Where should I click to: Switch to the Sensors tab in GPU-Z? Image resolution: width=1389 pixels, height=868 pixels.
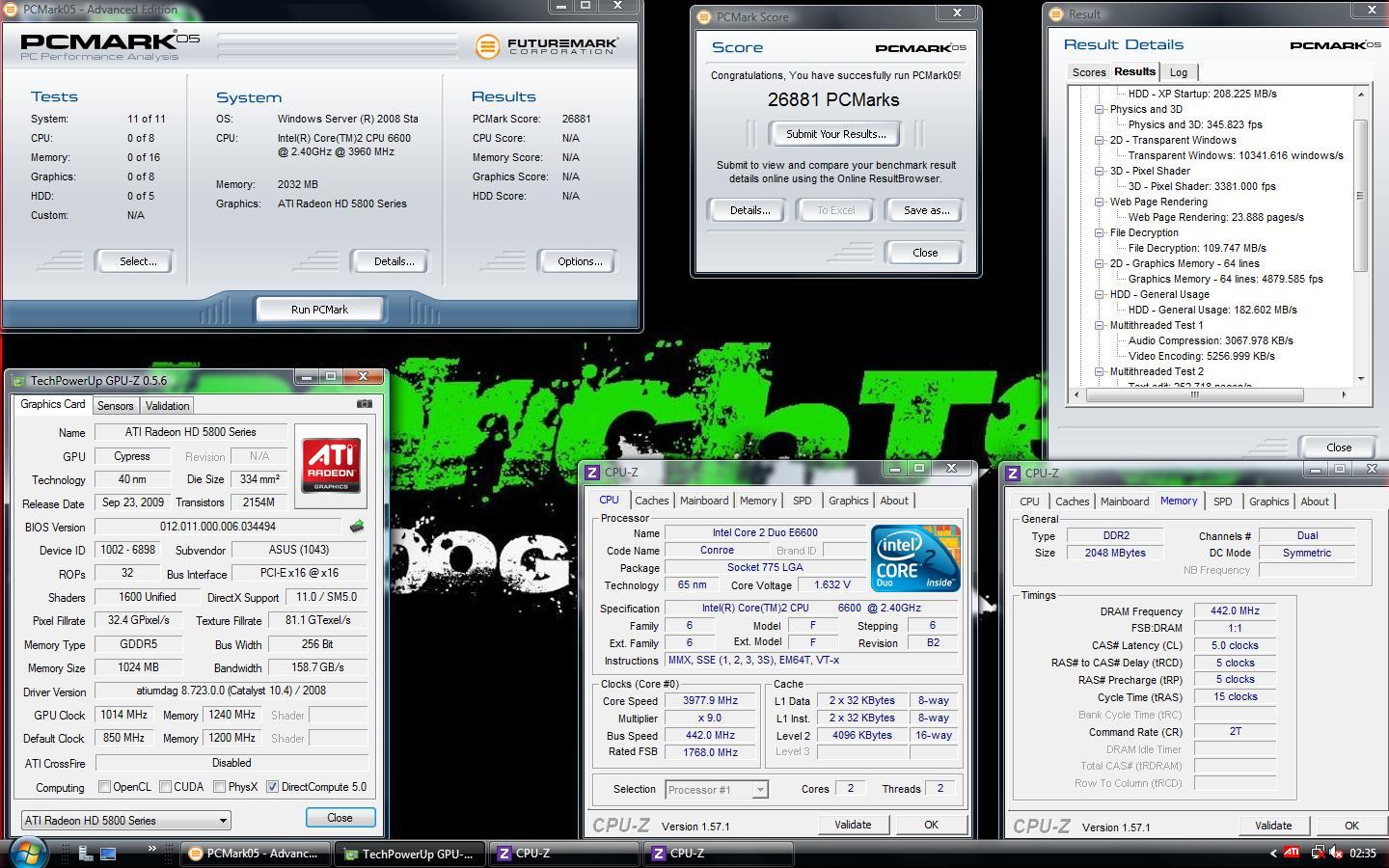pos(115,406)
